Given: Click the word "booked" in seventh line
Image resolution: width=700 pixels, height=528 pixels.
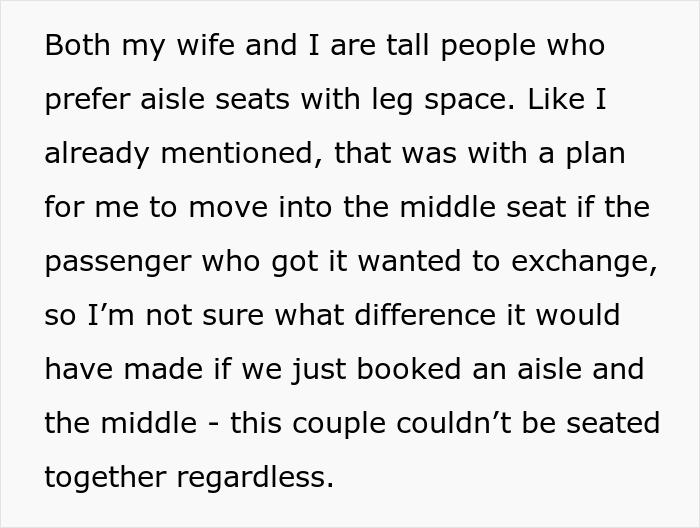Looking at the screenshot, I should (x=409, y=369).
